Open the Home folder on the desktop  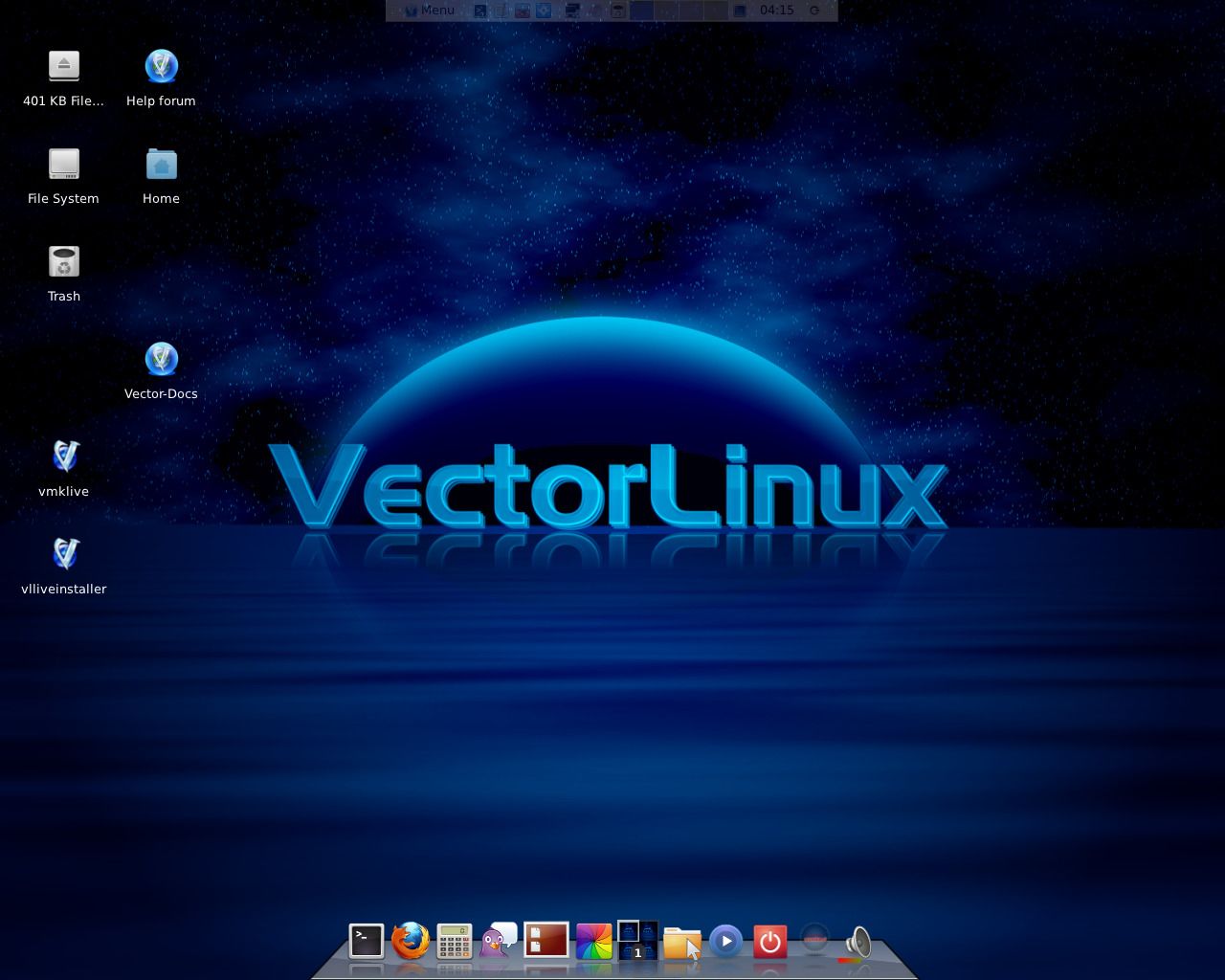click(x=161, y=165)
